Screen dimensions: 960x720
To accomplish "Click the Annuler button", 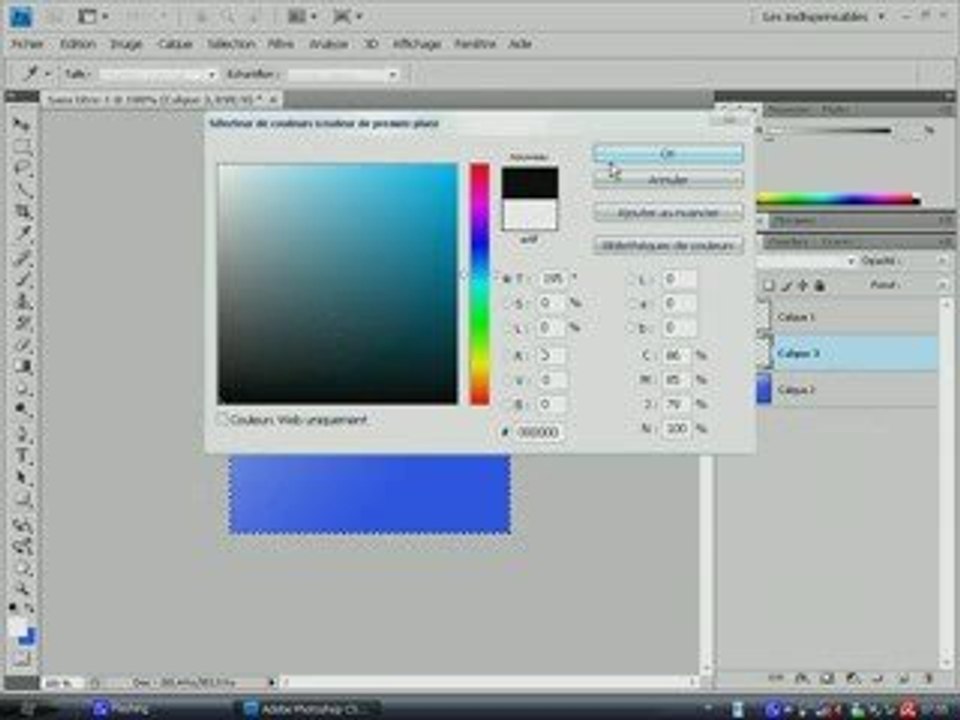I will [669, 180].
